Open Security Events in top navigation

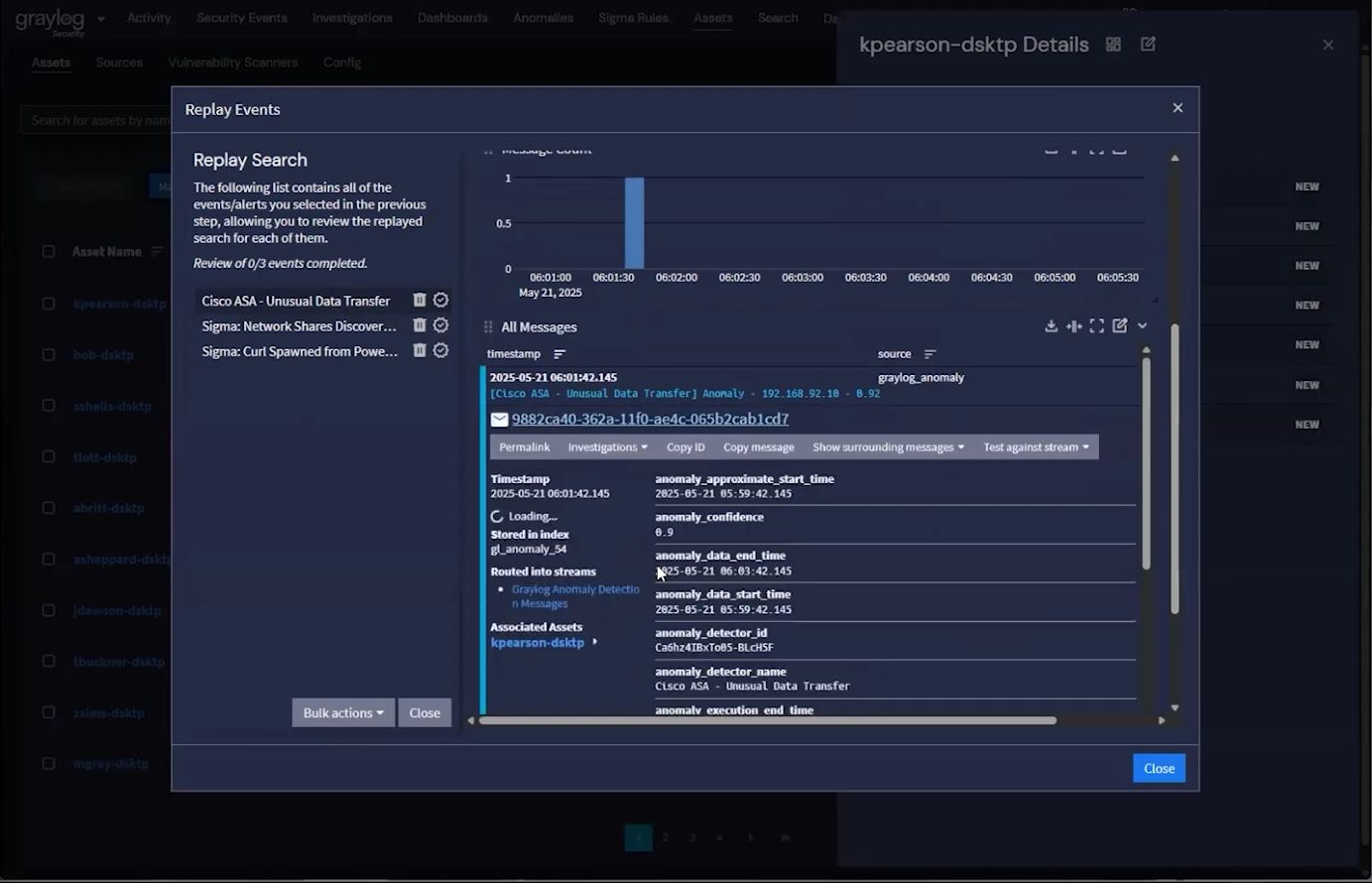coord(242,18)
